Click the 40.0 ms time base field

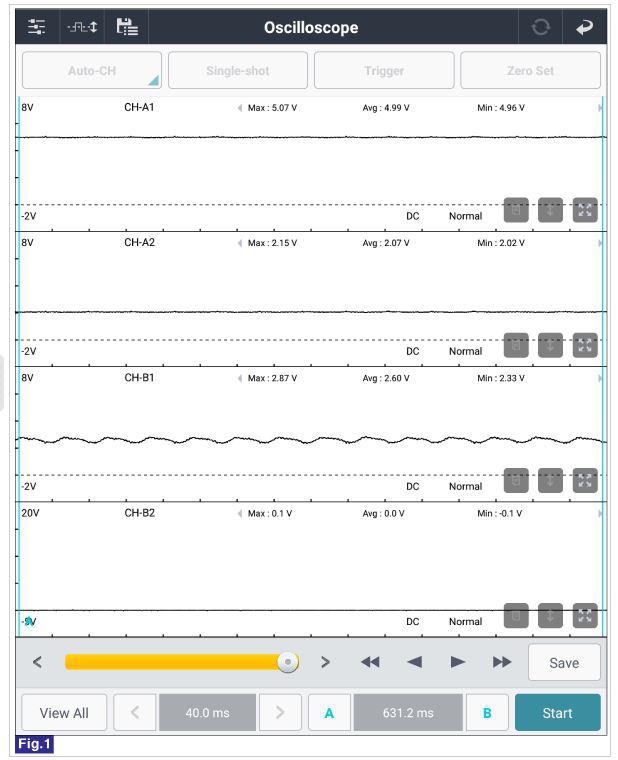[x=207, y=713]
